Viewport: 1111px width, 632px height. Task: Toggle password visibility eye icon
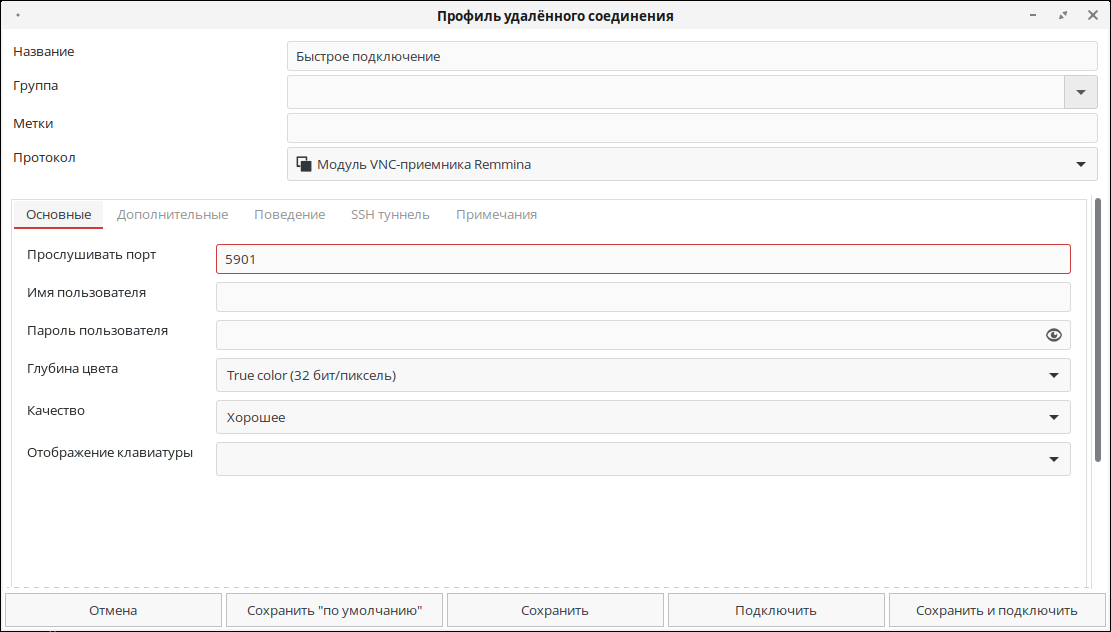tap(1053, 335)
